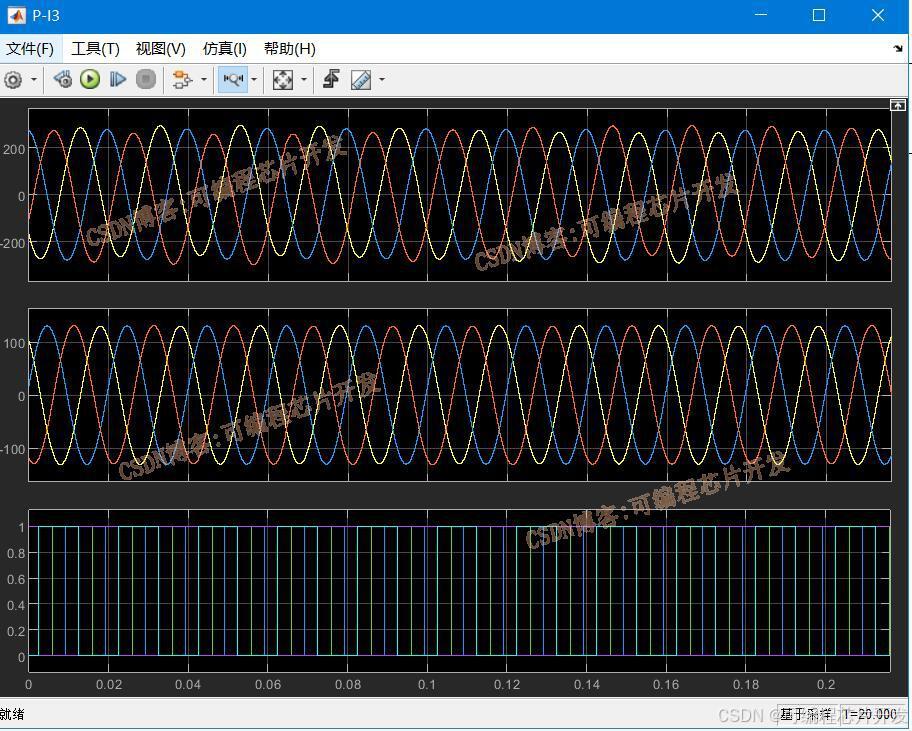The width and height of the screenshot is (912, 731).
Task: Toggle the cursor measurements ruler icon
Action: click(x=361, y=80)
